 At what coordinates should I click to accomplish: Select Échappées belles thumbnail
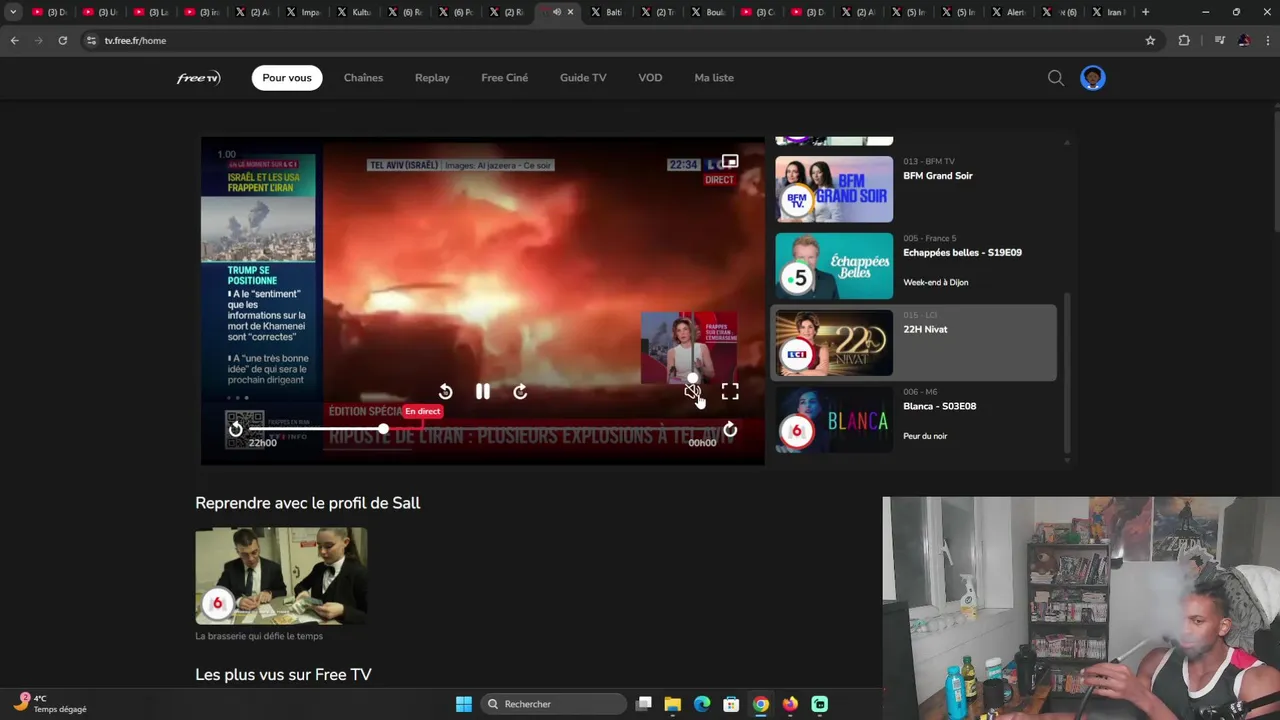[834, 266]
